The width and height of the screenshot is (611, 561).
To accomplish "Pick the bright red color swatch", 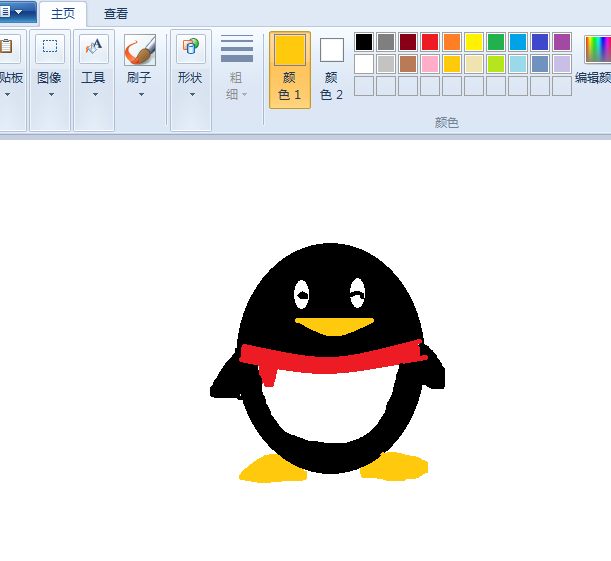I will (430, 42).
